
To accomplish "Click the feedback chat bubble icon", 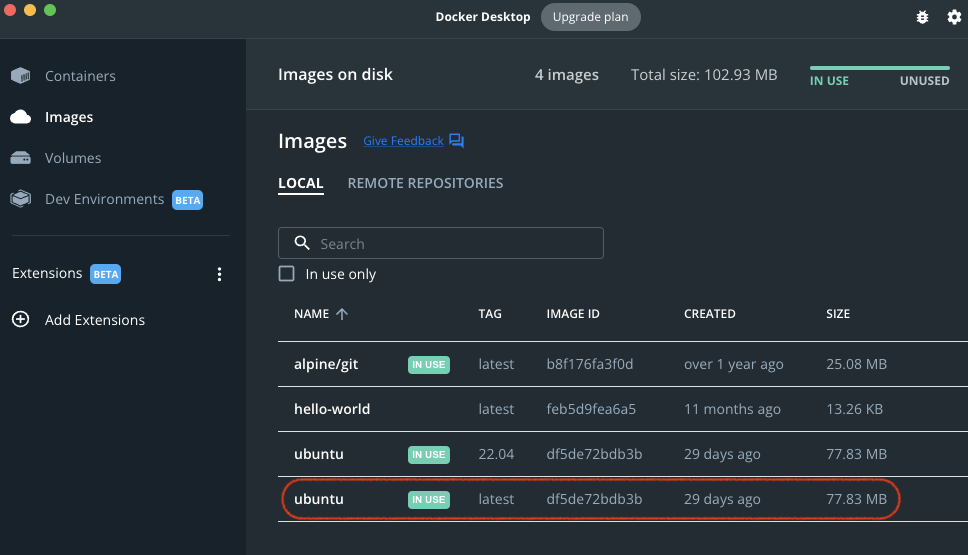I will (456, 141).
